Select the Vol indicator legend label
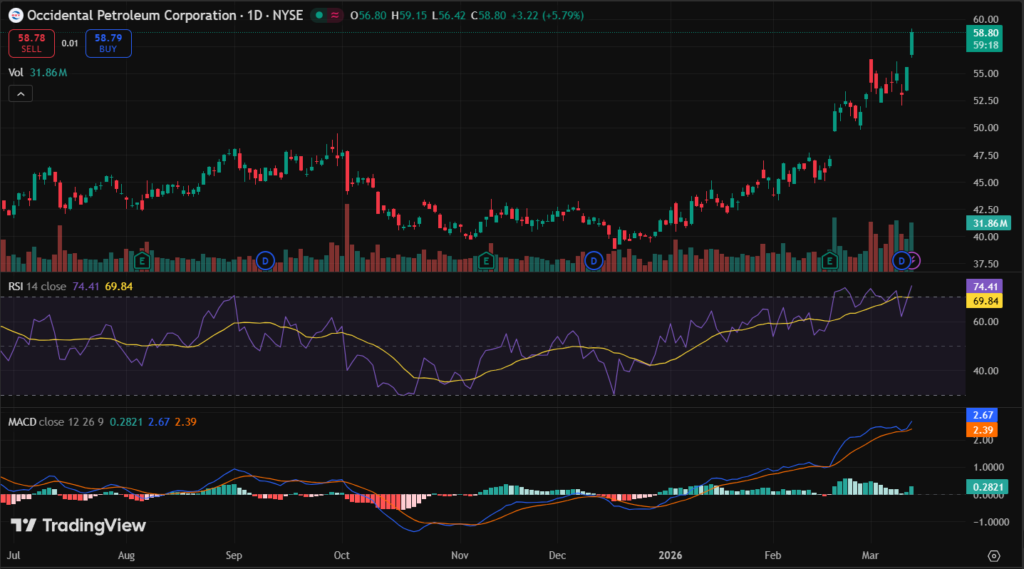The width and height of the screenshot is (1024, 569). click(16, 72)
